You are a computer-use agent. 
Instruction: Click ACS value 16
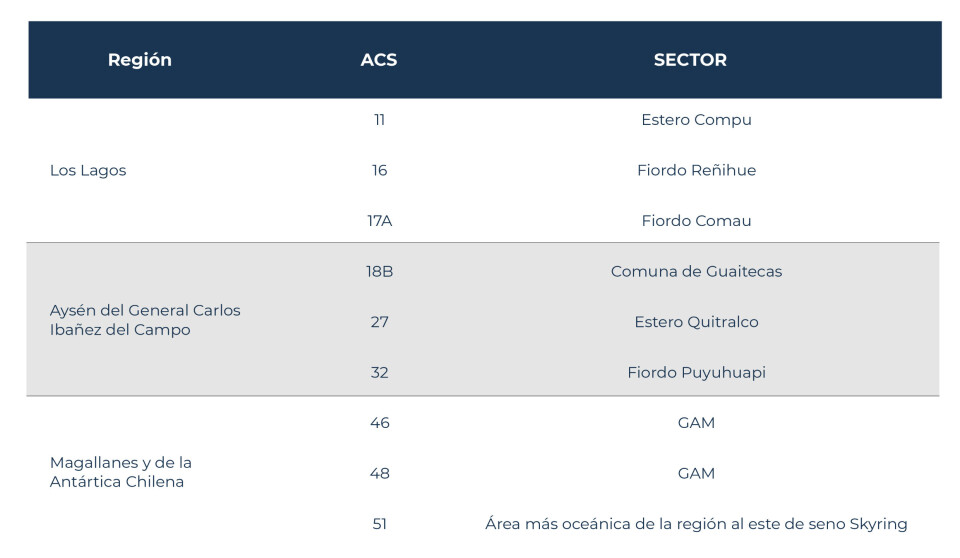coord(379,171)
